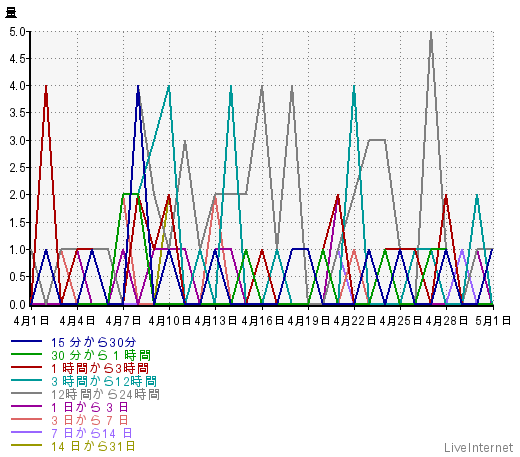Click the olive legend line swatch
The height and width of the screenshot is (457, 520).
26,445
